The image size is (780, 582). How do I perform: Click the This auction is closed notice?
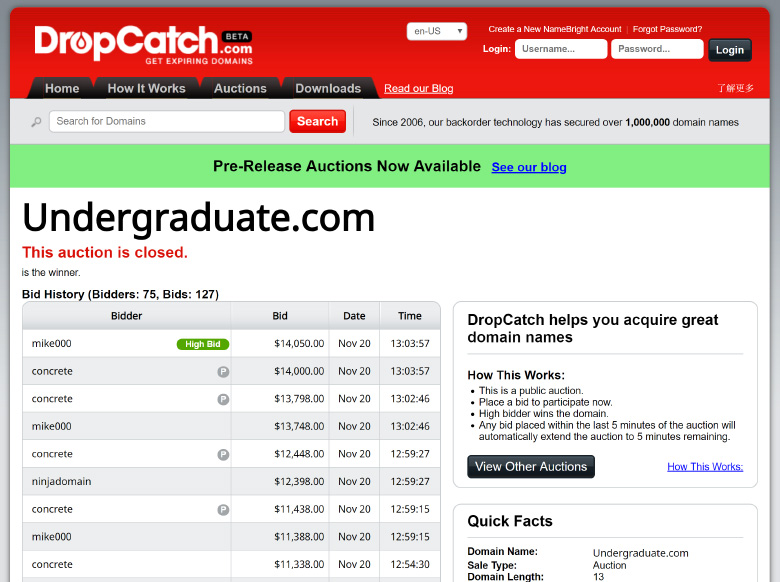[105, 252]
